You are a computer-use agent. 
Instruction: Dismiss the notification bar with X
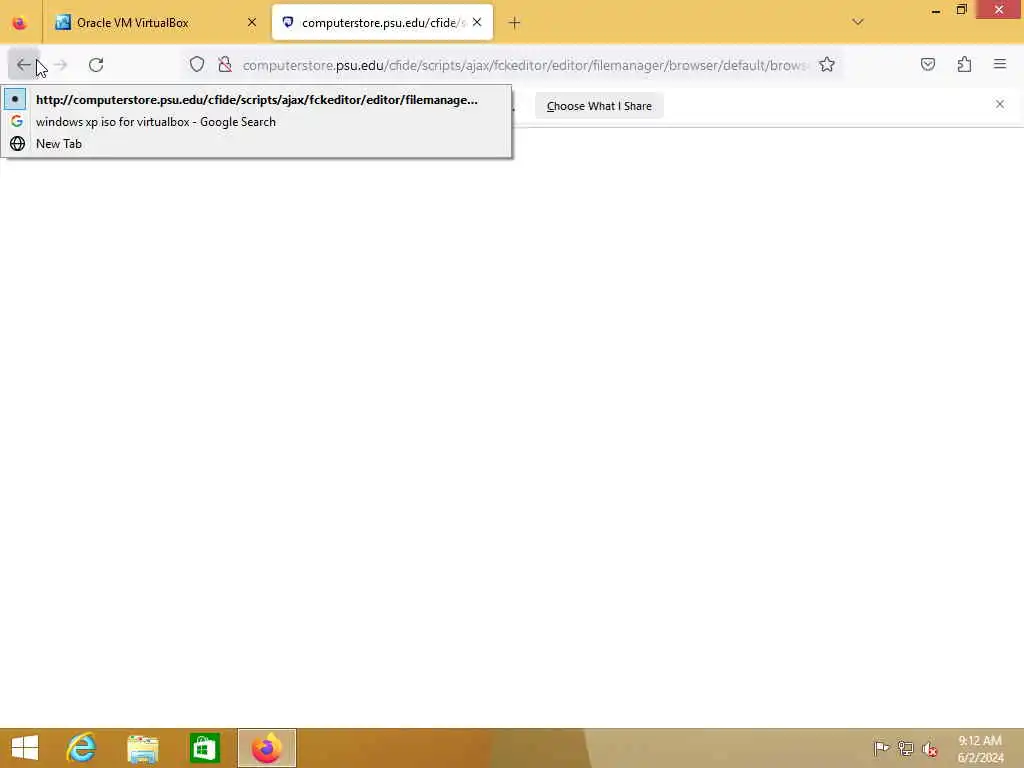pyautogui.click(x=1000, y=104)
